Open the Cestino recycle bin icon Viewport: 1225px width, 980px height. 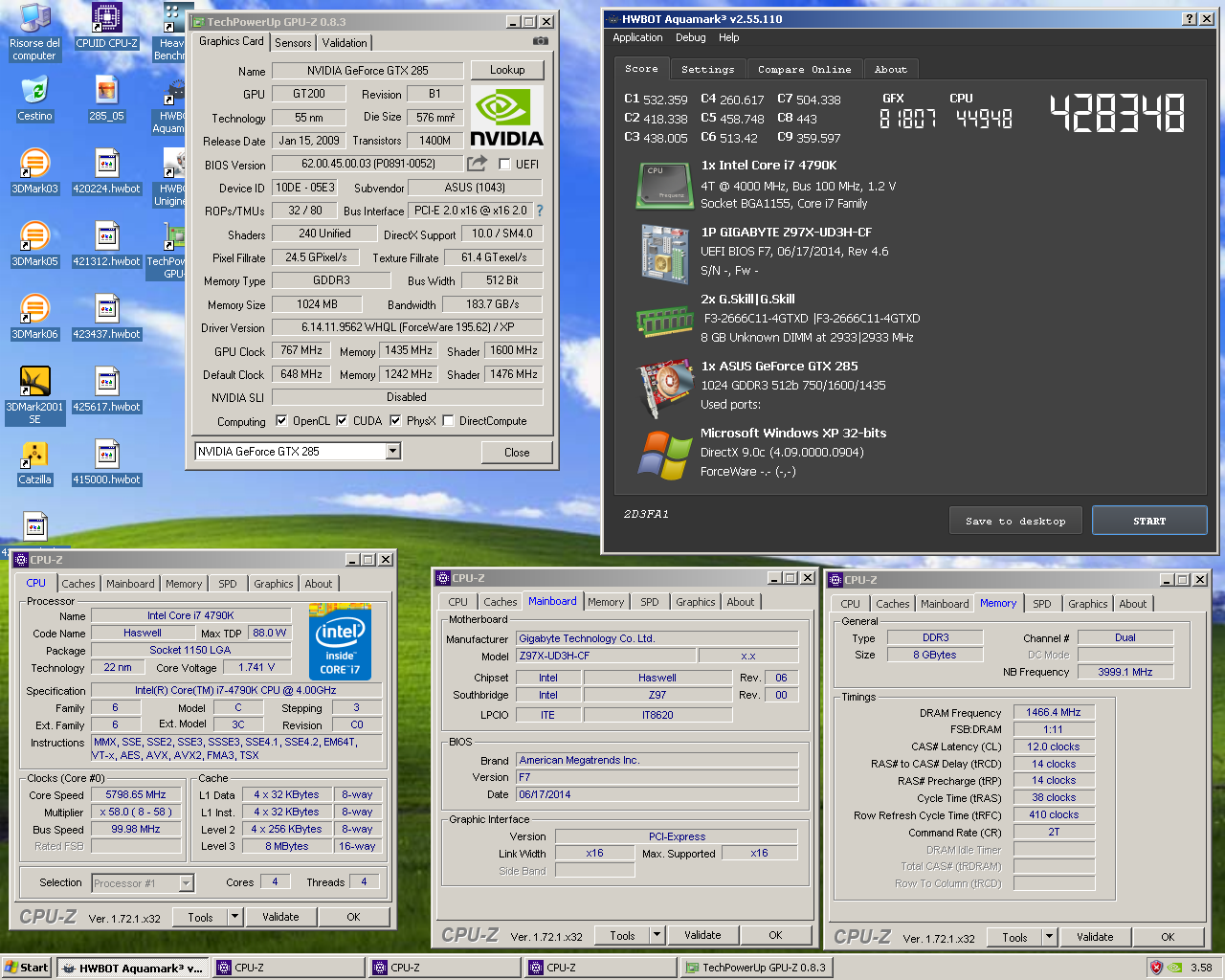(x=34, y=99)
